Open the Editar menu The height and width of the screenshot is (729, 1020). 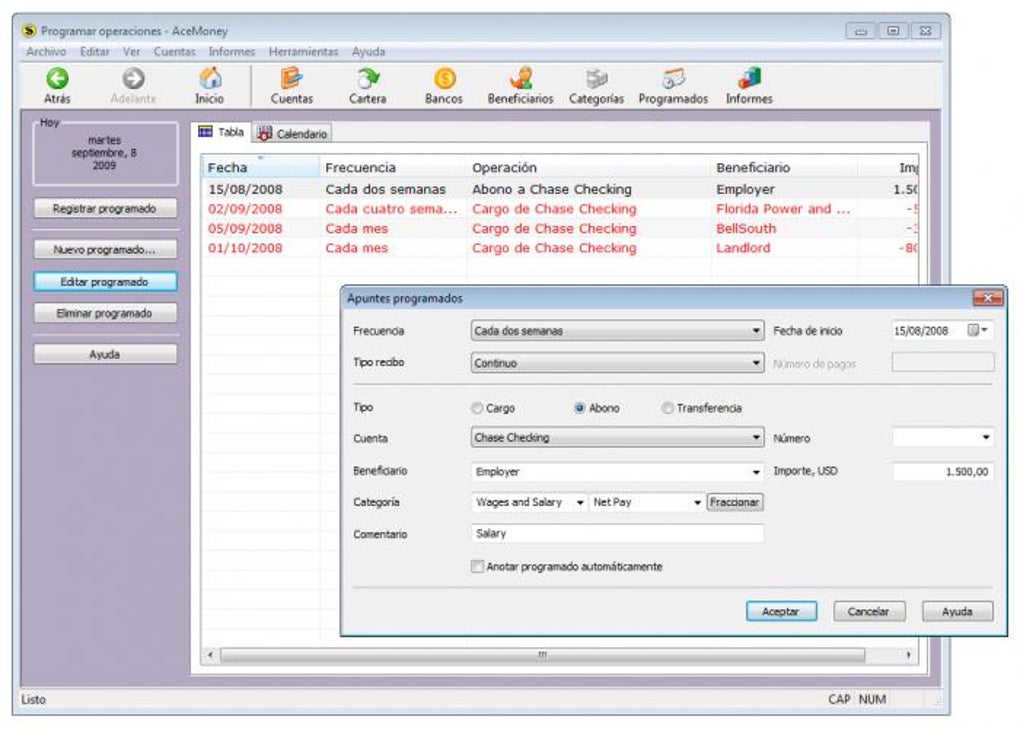click(94, 51)
